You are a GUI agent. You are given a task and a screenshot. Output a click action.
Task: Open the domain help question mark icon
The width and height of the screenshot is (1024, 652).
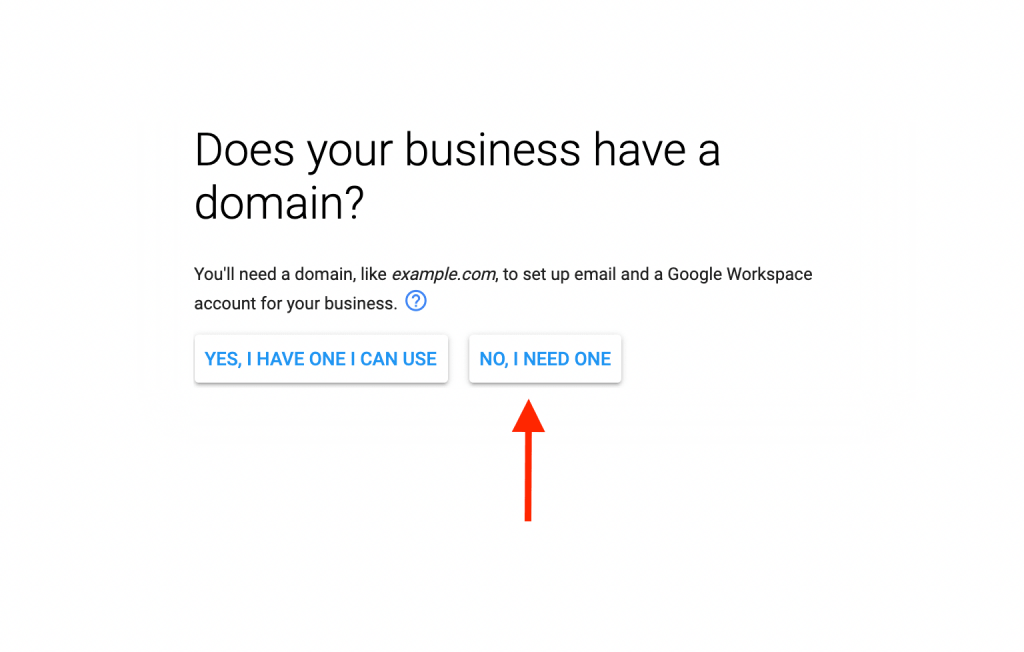[416, 301]
